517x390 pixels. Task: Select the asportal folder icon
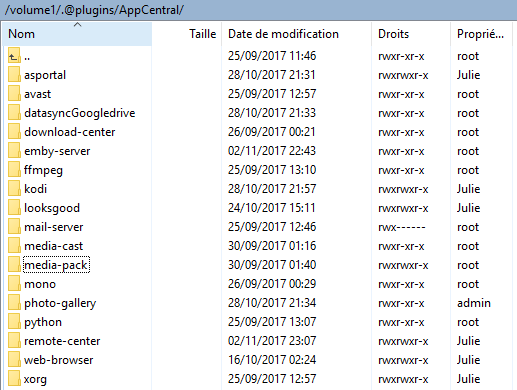pyautogui.click(x=14, y=74)
